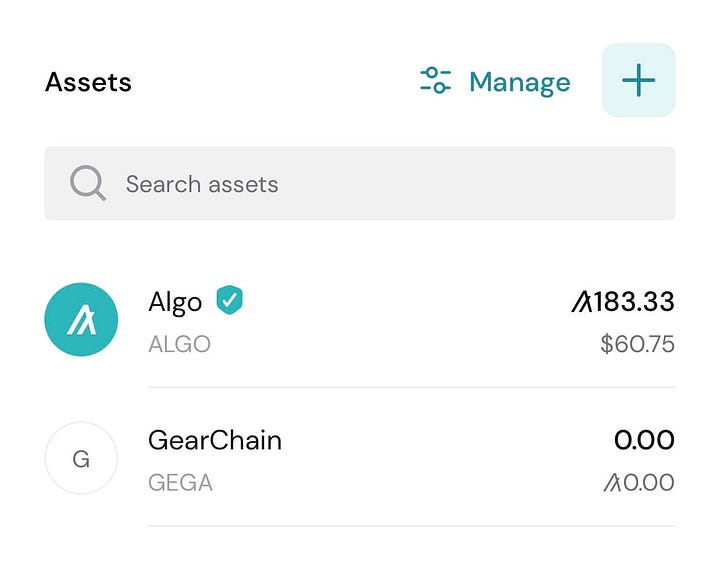Click the plus button to add asset

tap(638, 80)
